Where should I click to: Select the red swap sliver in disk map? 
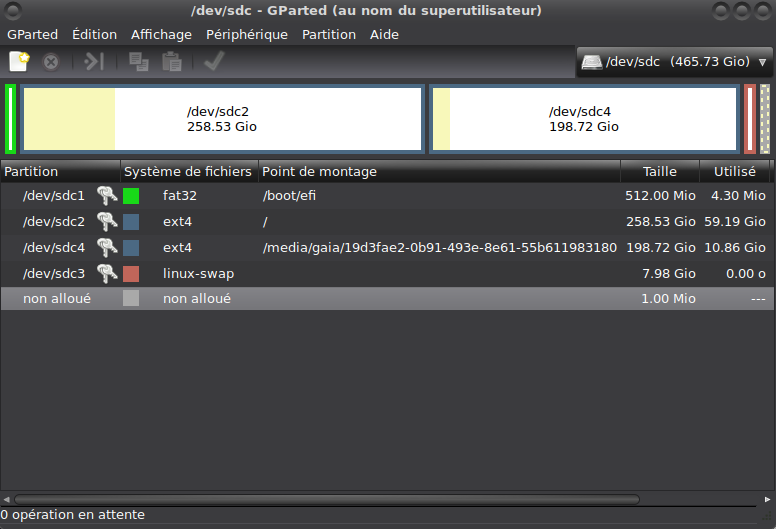pyautogui.click(x=750, y=119)
